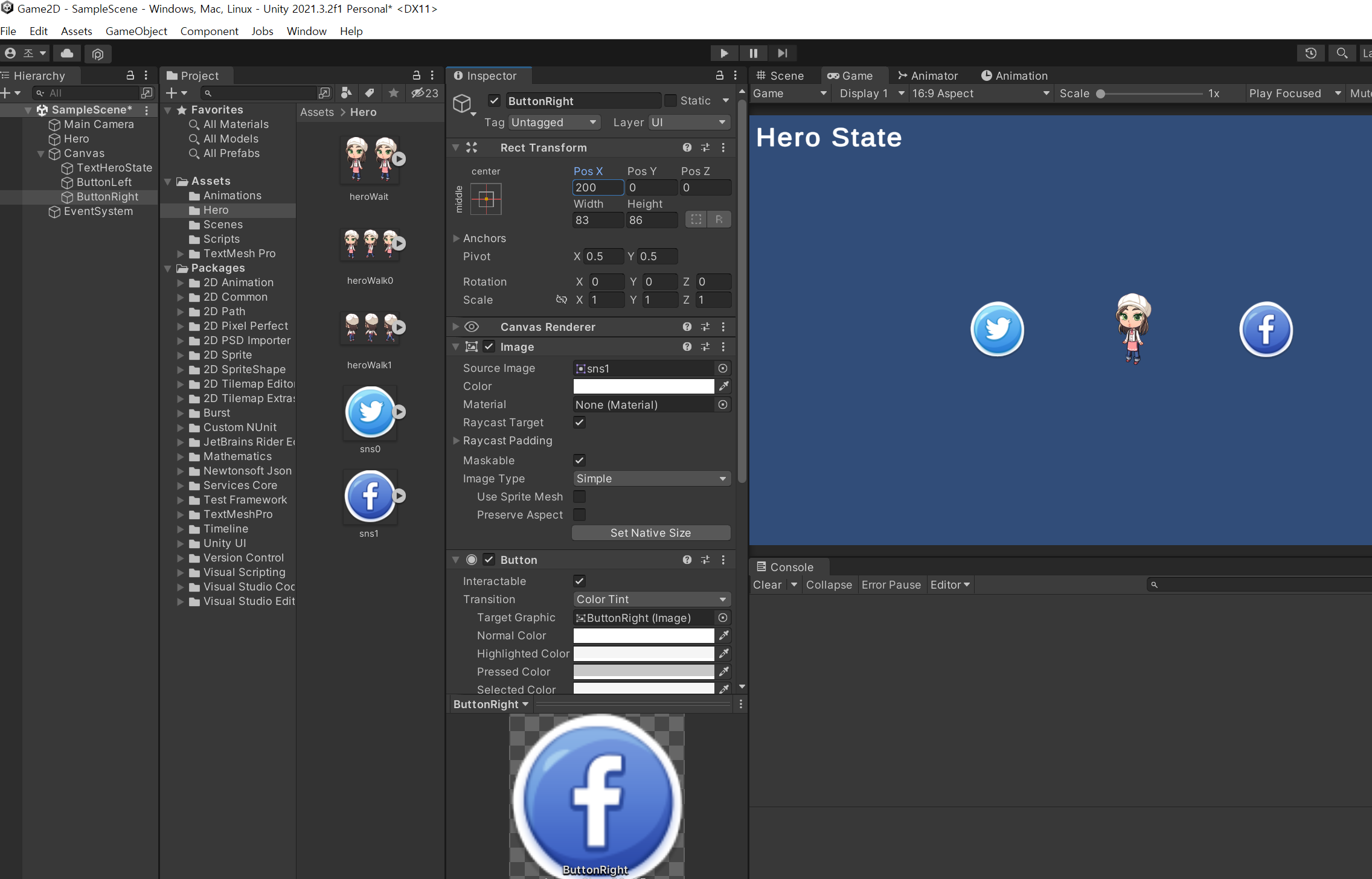This screenshot has height=879, width=1372.
Task: Disable the Image component checkbox
Action: coord(490,347)
